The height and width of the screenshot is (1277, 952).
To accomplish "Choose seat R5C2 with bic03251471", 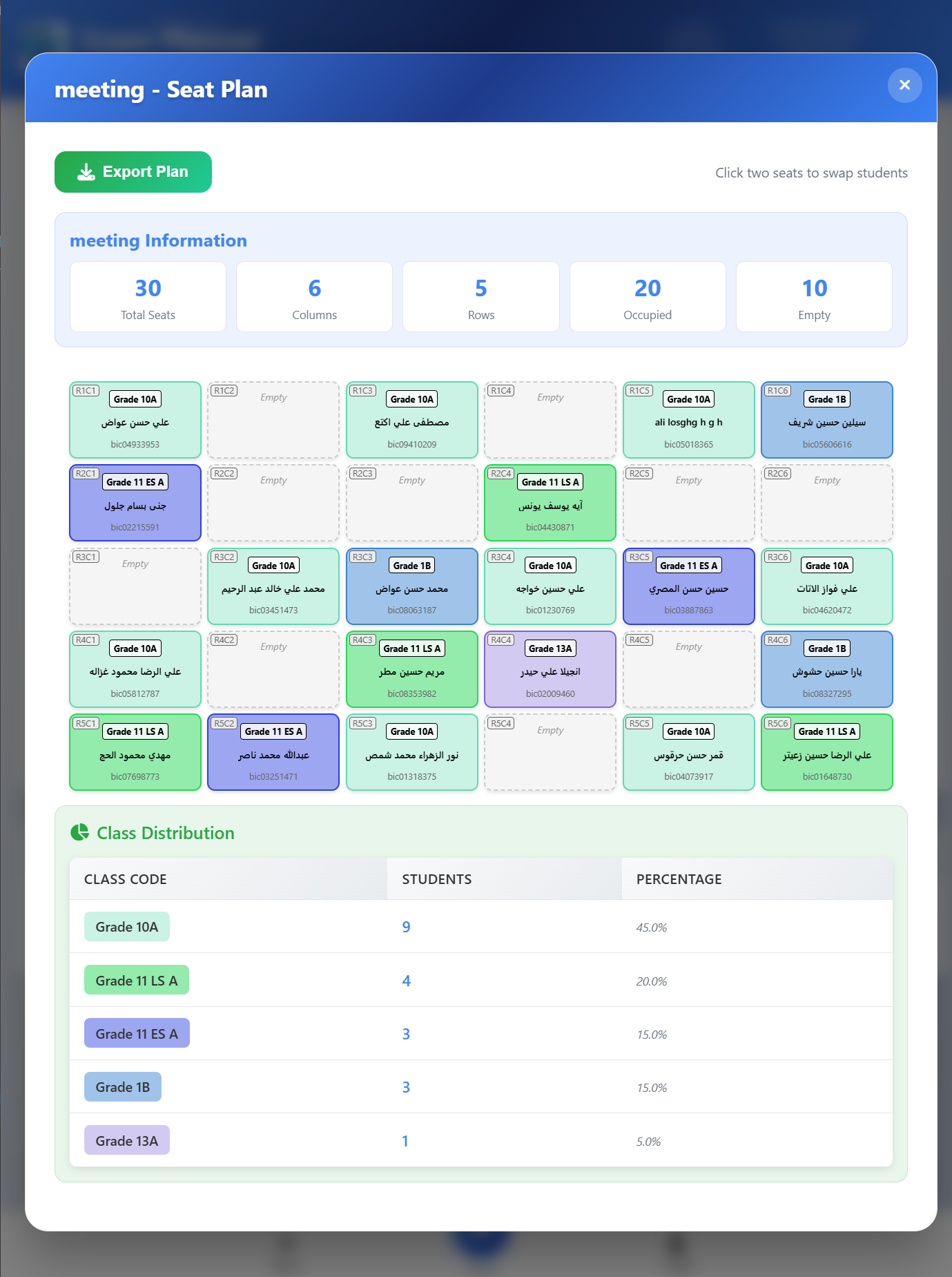I will 273,752.
